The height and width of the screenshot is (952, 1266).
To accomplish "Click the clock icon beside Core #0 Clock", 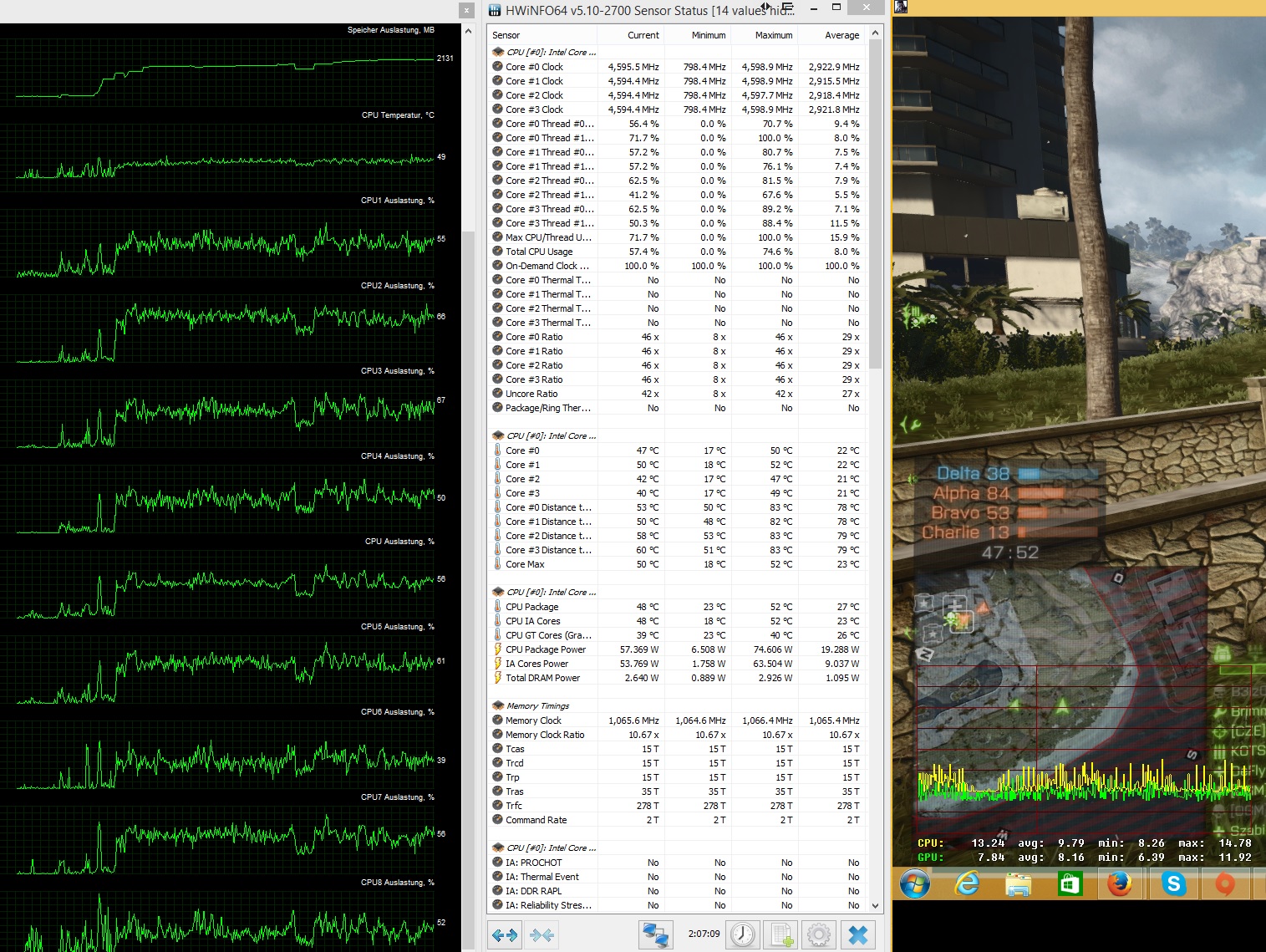I will point(497,67).
